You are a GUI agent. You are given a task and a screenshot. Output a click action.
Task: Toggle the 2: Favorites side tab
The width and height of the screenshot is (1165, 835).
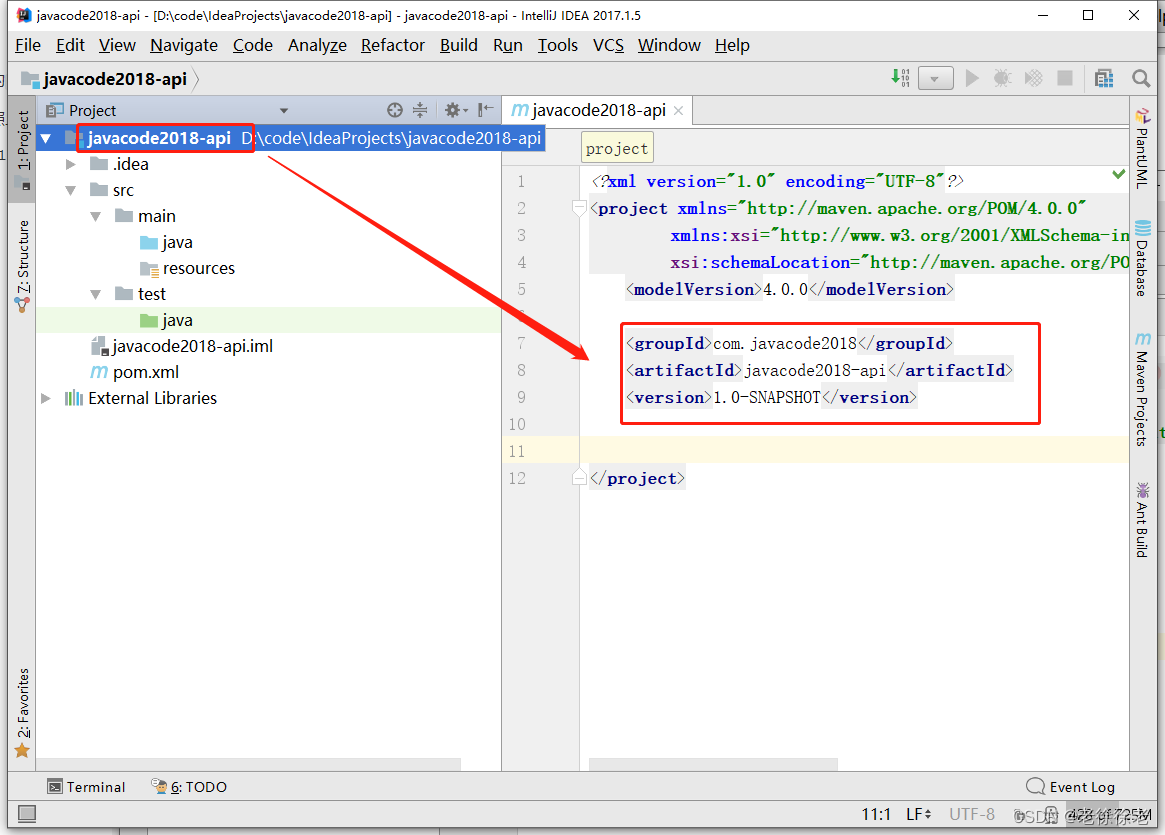tap(23, 712)
